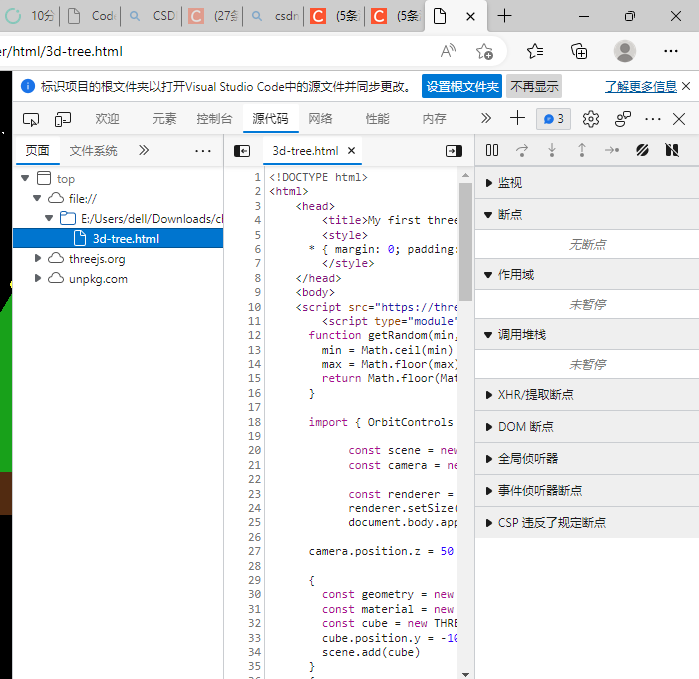Viewport: 699px width, 679px height.
Task: Open the 了解更多信息 link
Action: (640, 87)
